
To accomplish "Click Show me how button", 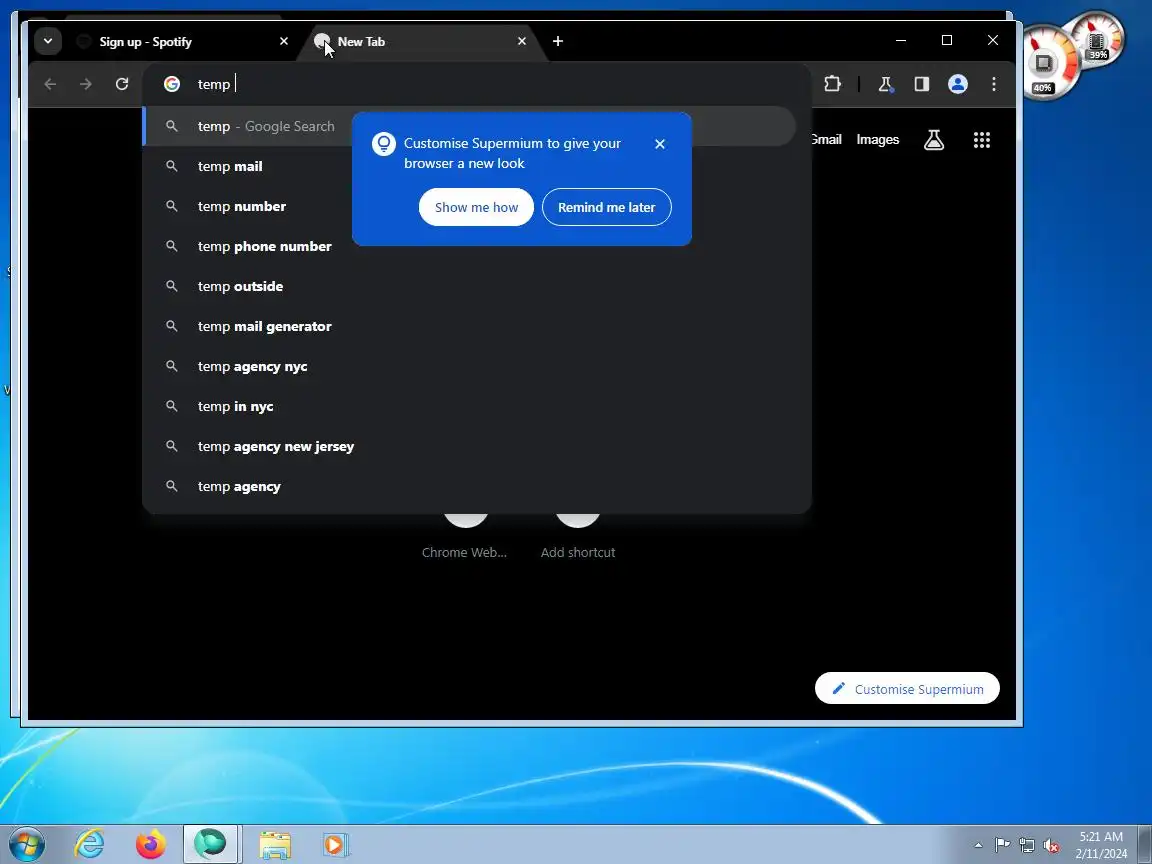I will coord(476,207).
